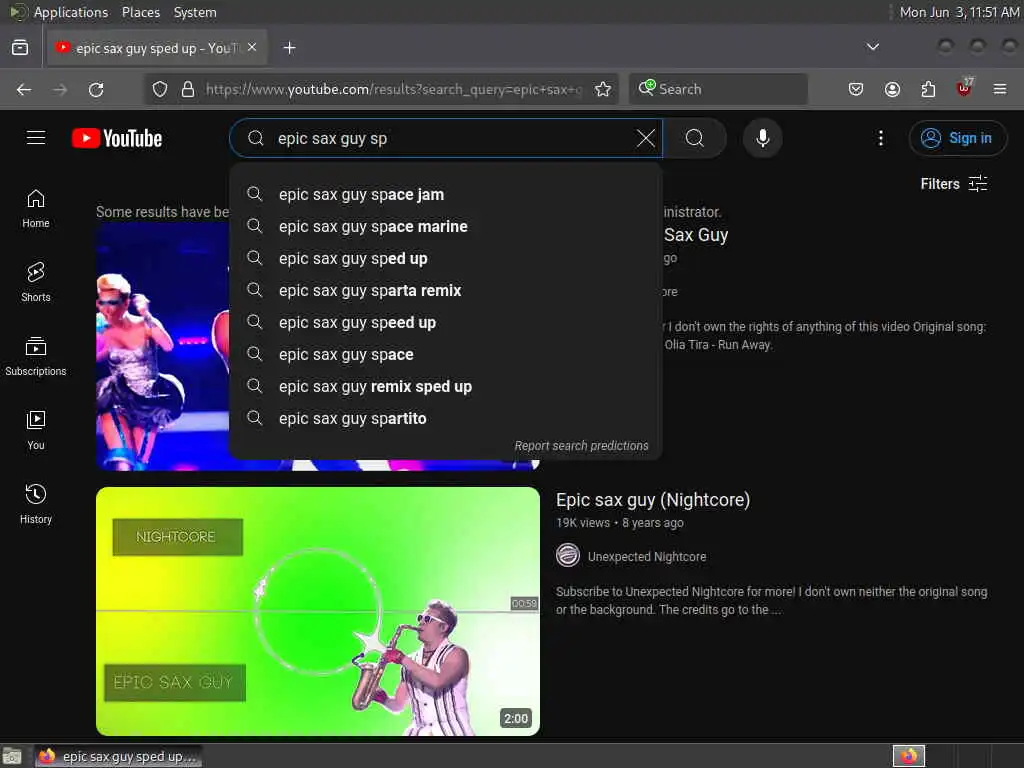Reload the page in Firefox
This screenshot has width=1024, height=768.
tap(96, 89)
